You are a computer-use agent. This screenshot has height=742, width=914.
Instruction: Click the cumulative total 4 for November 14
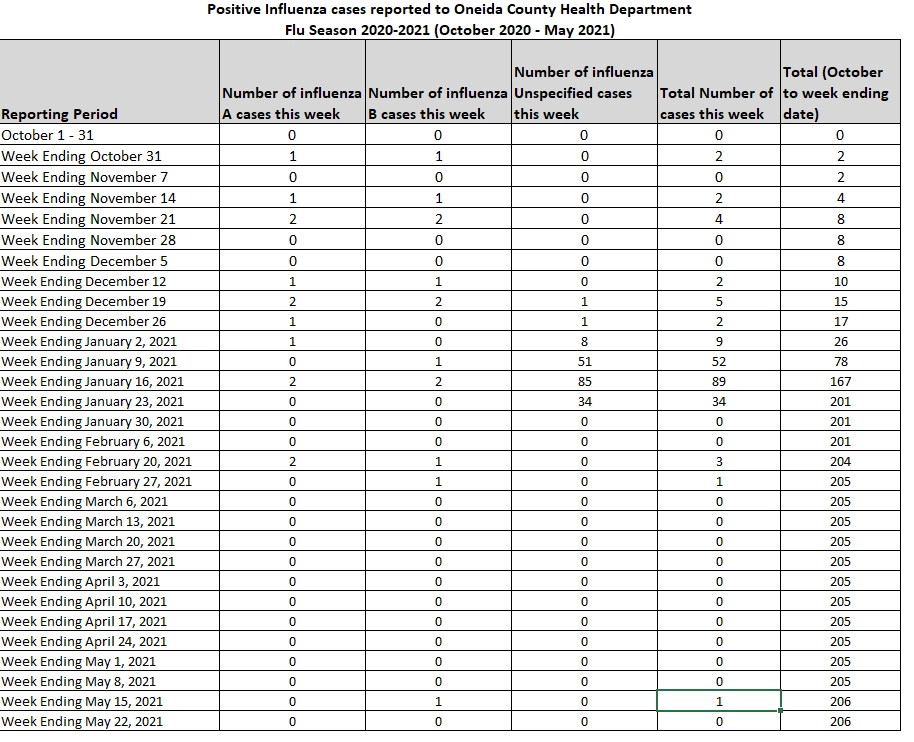tap(841, 198)
